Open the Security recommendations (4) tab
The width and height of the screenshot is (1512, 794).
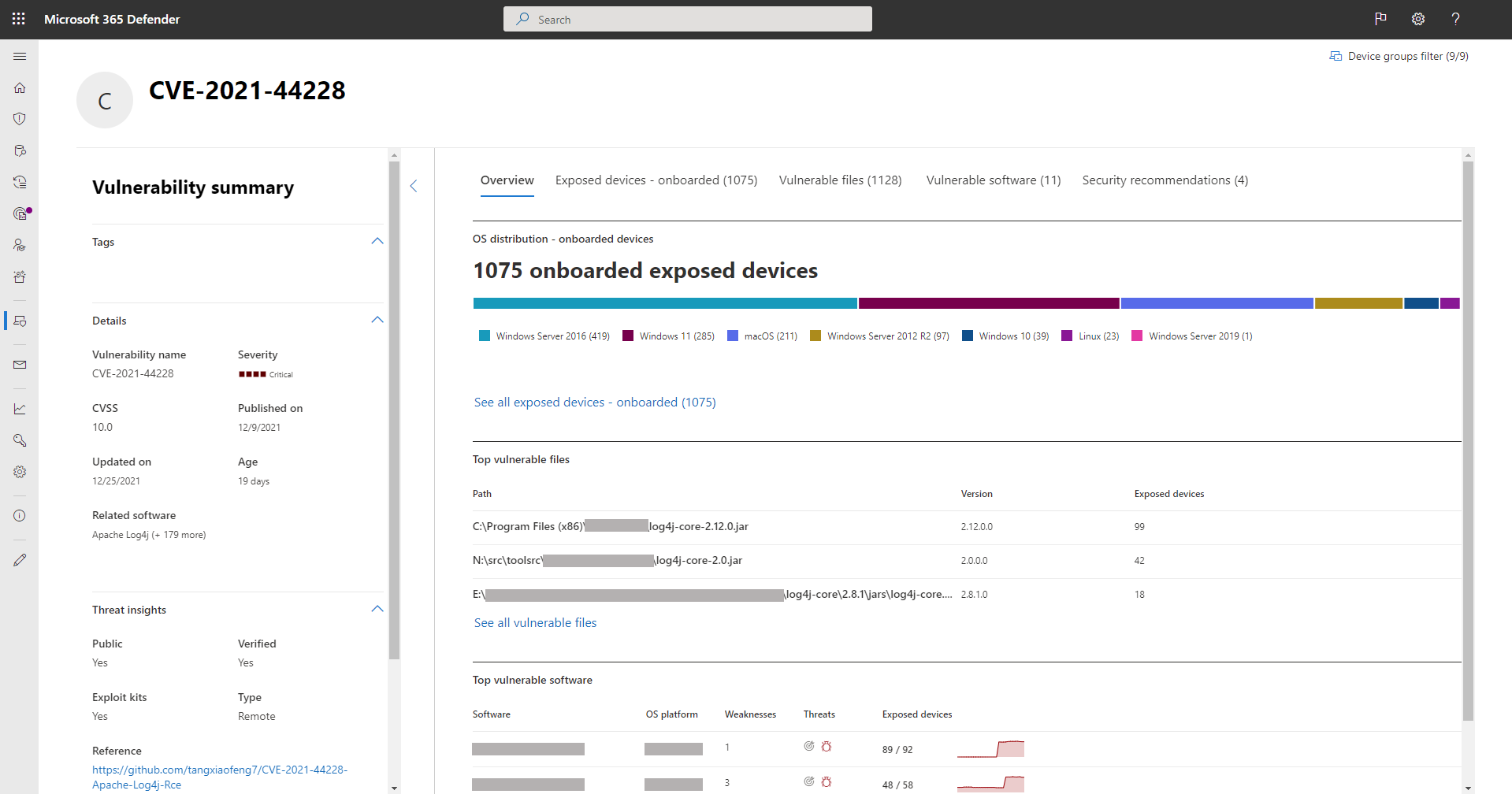1165,180
